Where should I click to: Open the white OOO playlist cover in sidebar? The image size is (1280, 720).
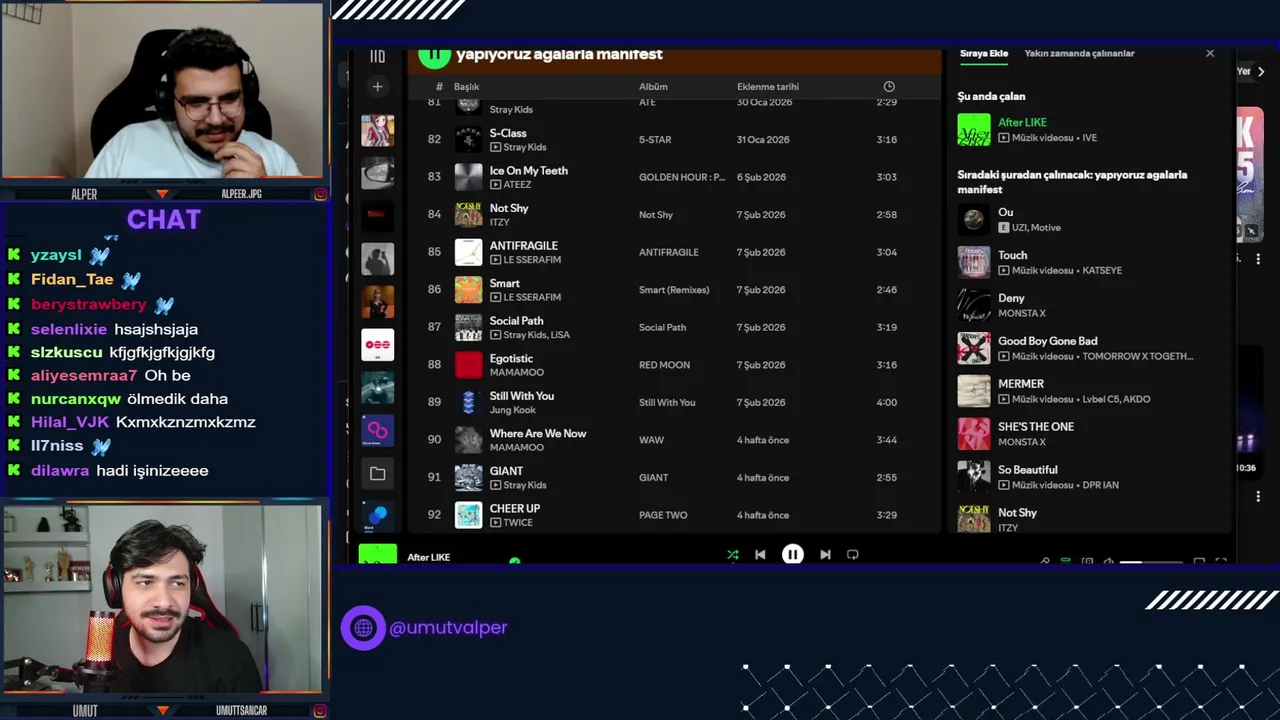click(377, 345)
